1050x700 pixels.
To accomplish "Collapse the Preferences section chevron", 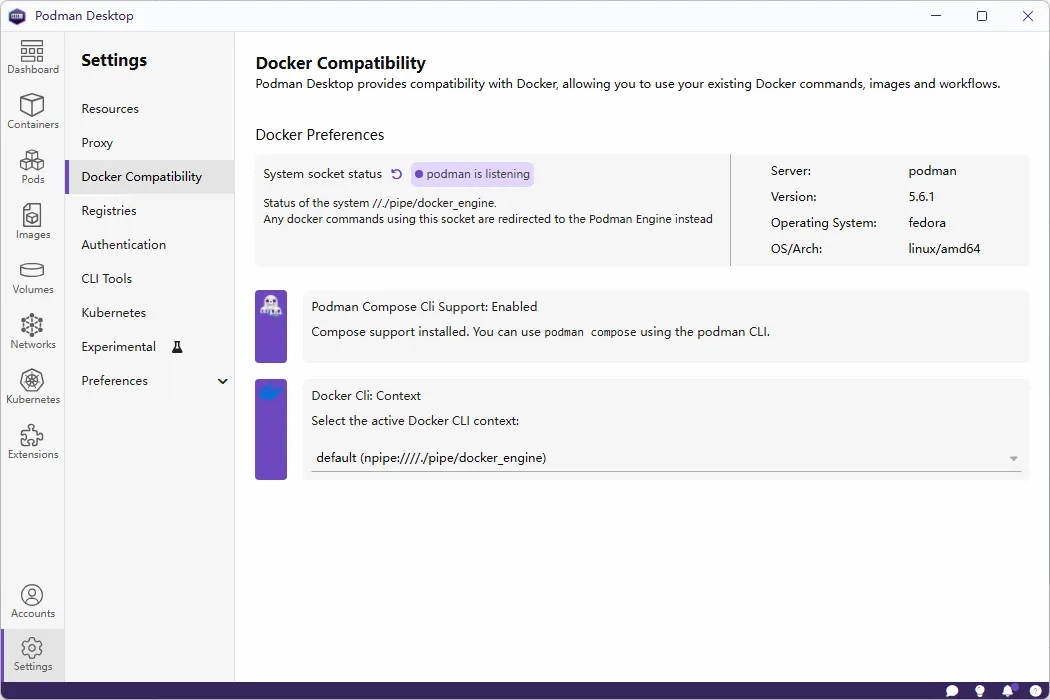I will tap(223, 381).
